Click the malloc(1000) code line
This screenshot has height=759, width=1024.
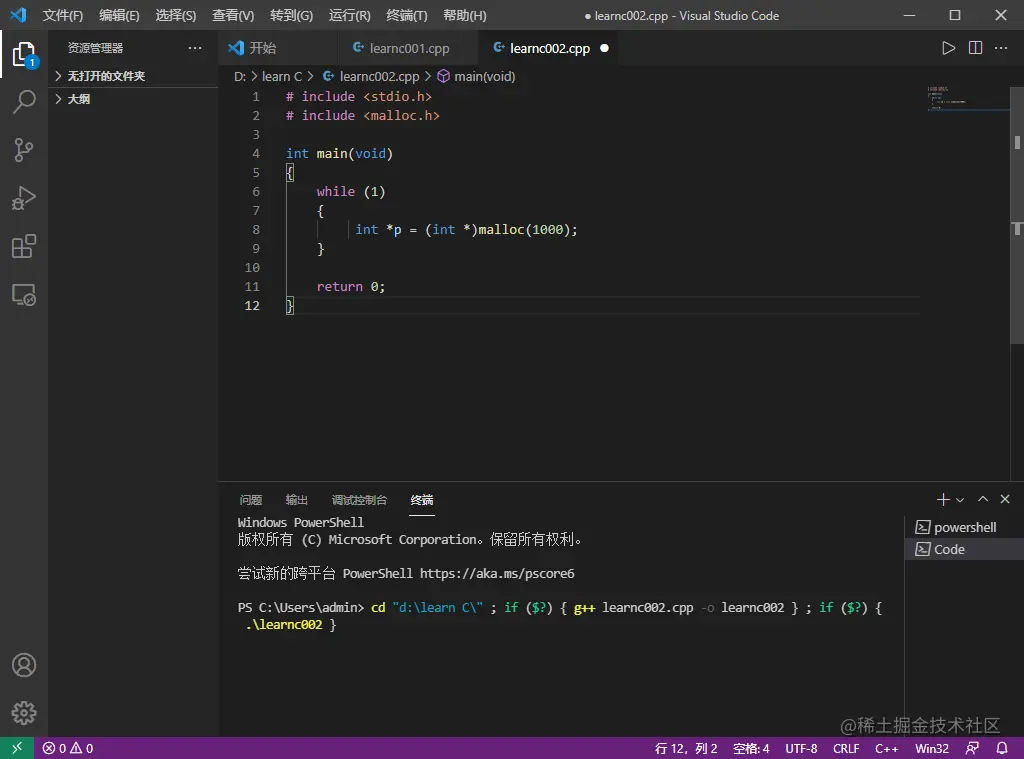(x=466, y=229)
